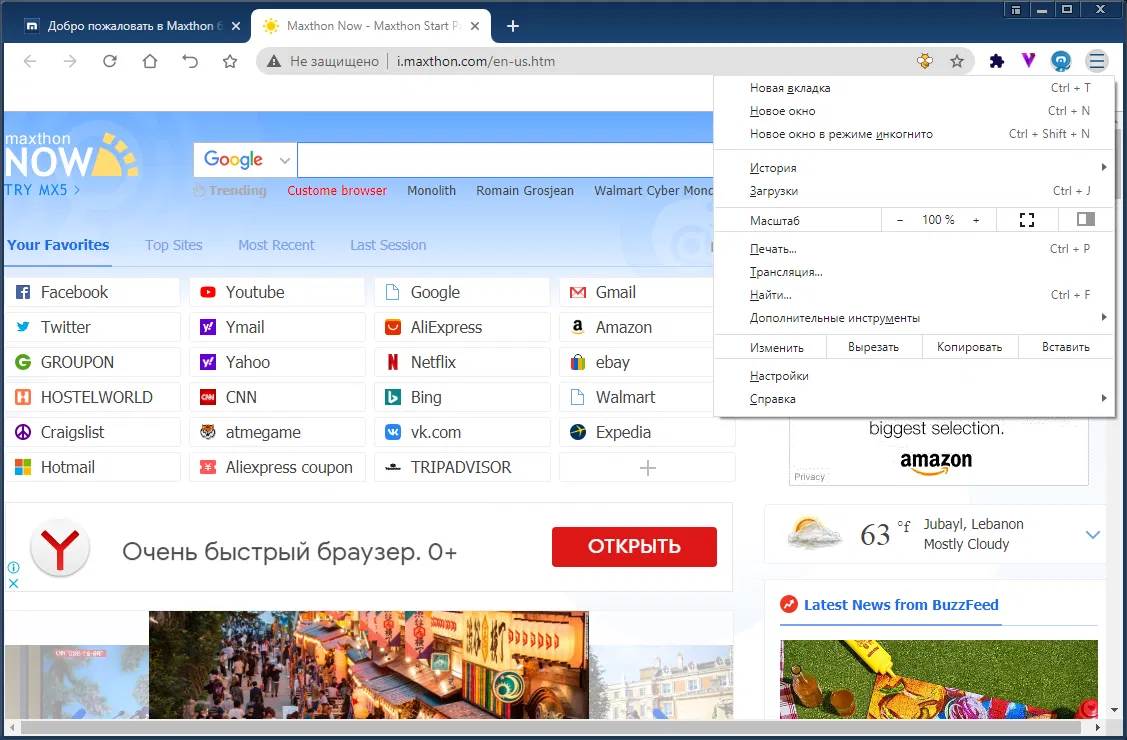Choose Печать from the menu
This screenshot has height=740, width=1127.
click(x=915, y=249)
